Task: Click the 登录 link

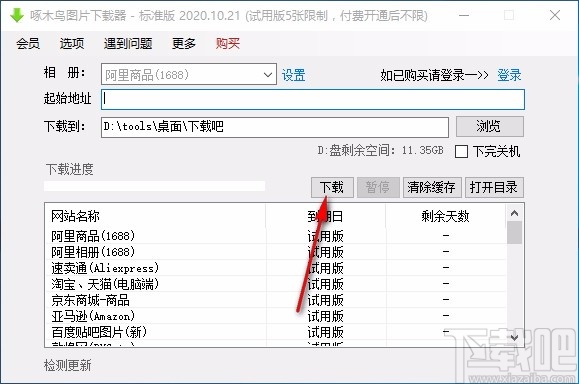Action: click(x=509, y=75)
